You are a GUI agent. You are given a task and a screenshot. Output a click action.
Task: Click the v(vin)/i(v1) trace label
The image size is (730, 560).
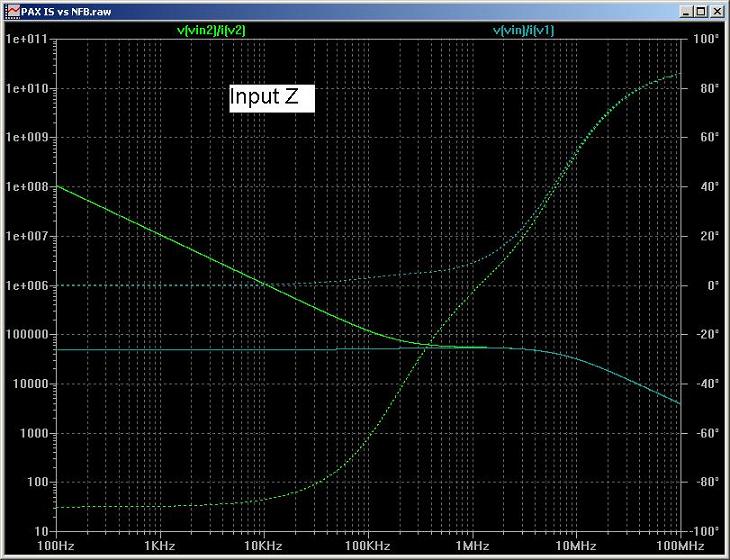(x=523, y=31)
